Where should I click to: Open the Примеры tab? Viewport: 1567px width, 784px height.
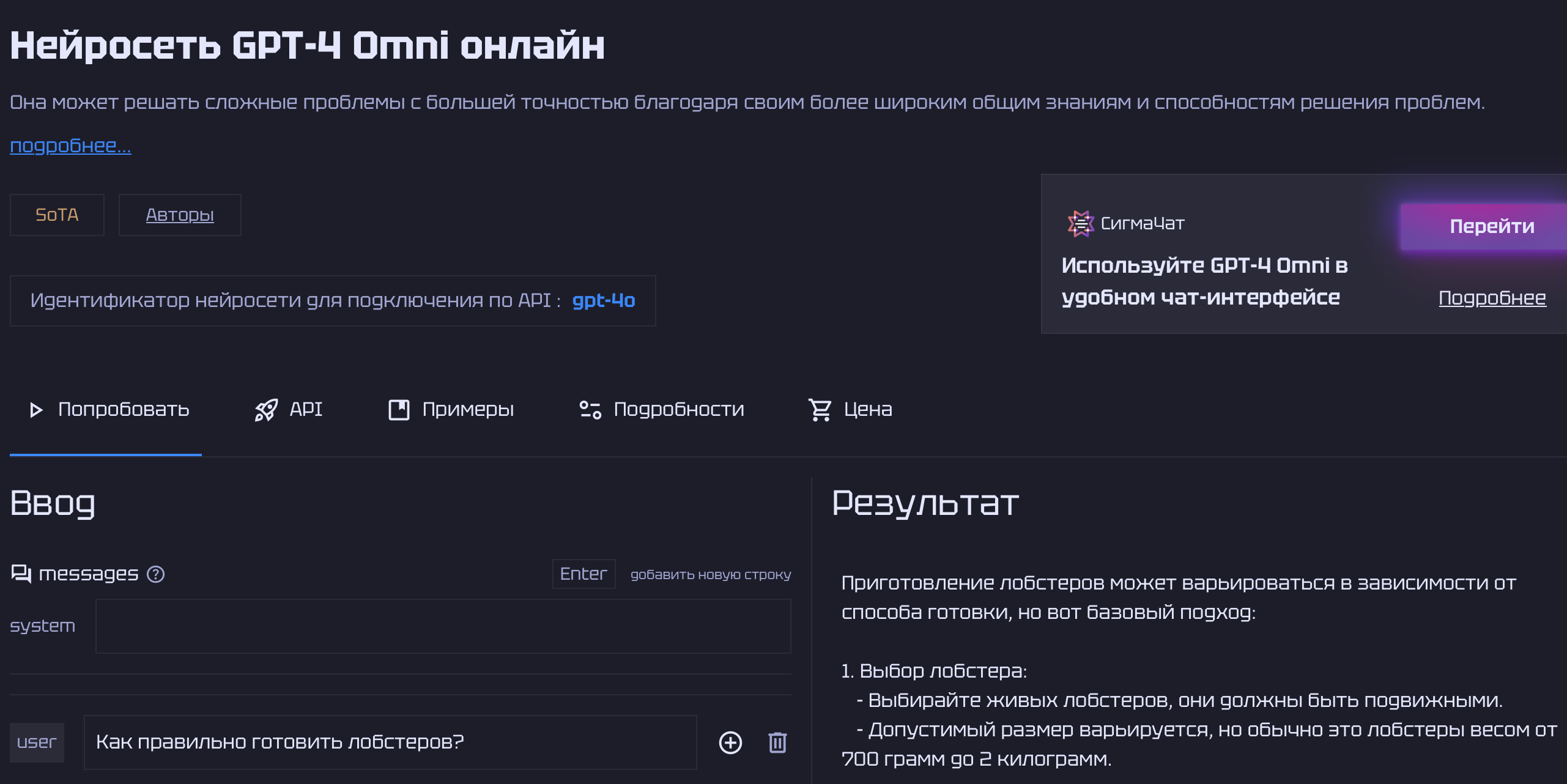451,410
